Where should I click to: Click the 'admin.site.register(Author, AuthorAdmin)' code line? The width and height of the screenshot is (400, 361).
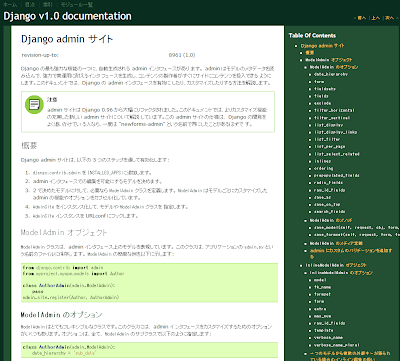pyautogui.click(x=71, y=297)
